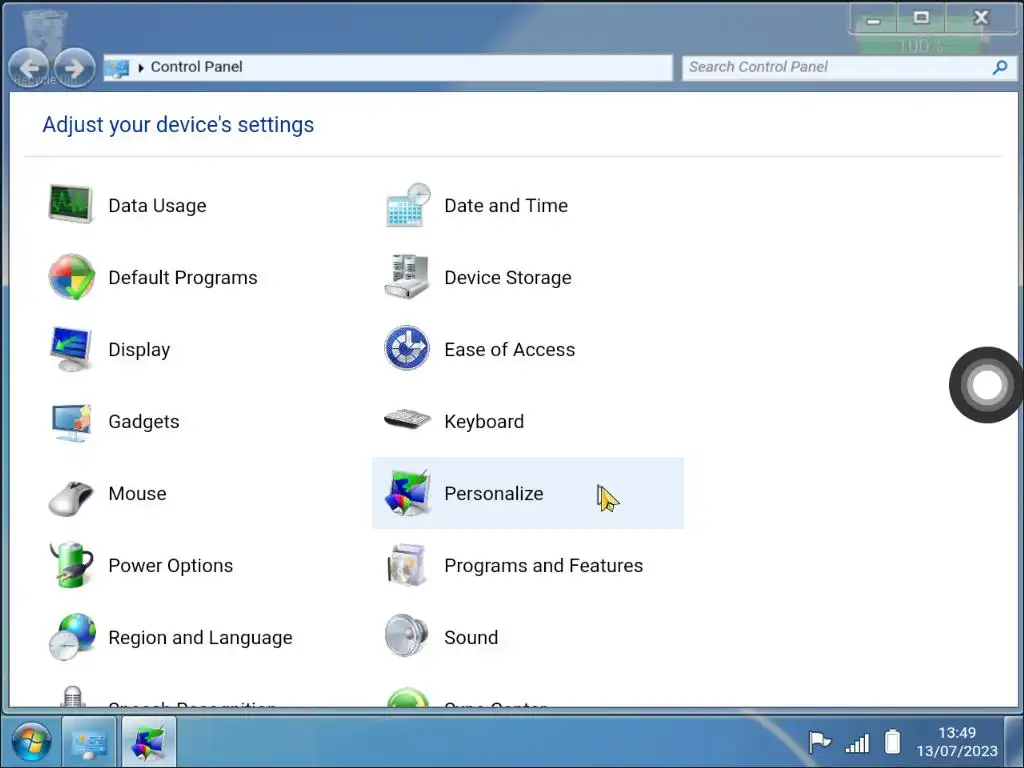Close the Control Panel window

[x=981, y=18]
